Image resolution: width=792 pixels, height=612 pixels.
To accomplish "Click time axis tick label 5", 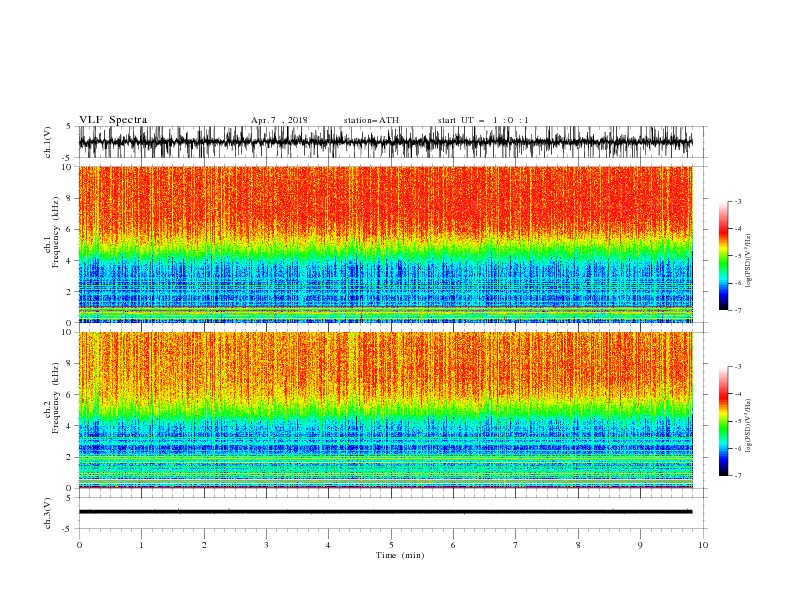I will pos(391,545).
